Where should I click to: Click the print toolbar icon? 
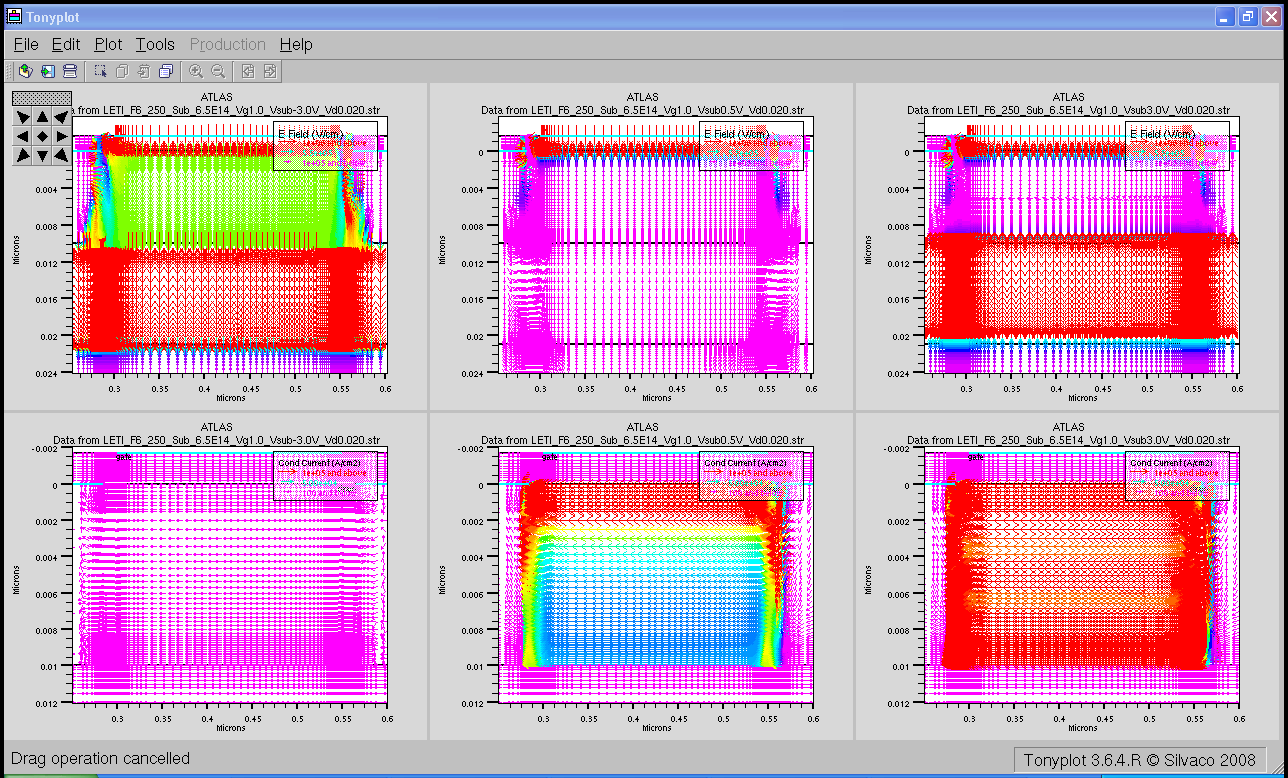point(70,71)
